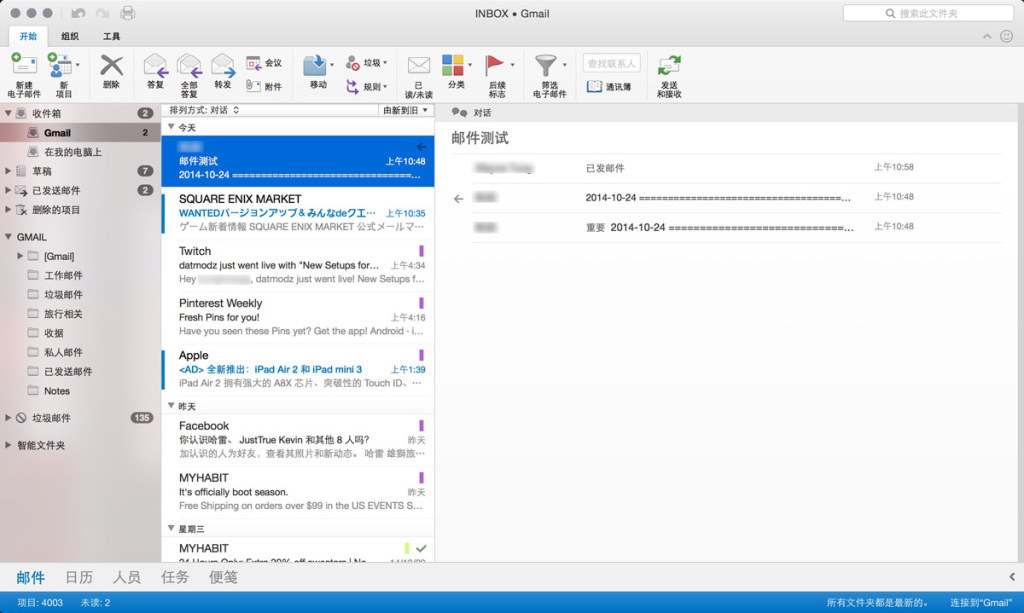Open the sort order 由新到旧 dropdown
Screen dimensions: 1024x613
(x=406, y=110)
